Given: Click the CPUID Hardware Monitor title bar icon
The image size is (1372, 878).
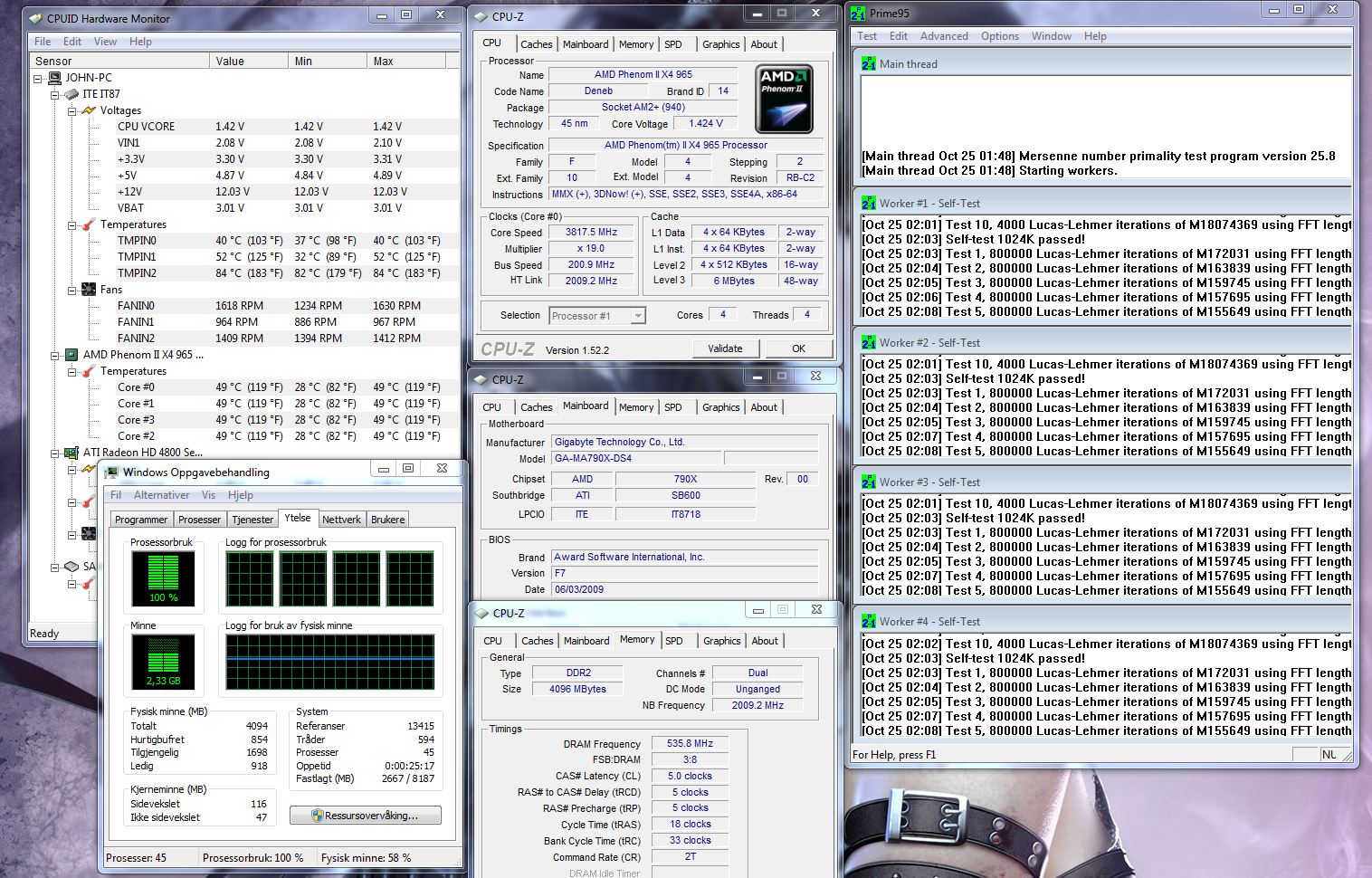Looking at the screenshot, I should 36,18.
